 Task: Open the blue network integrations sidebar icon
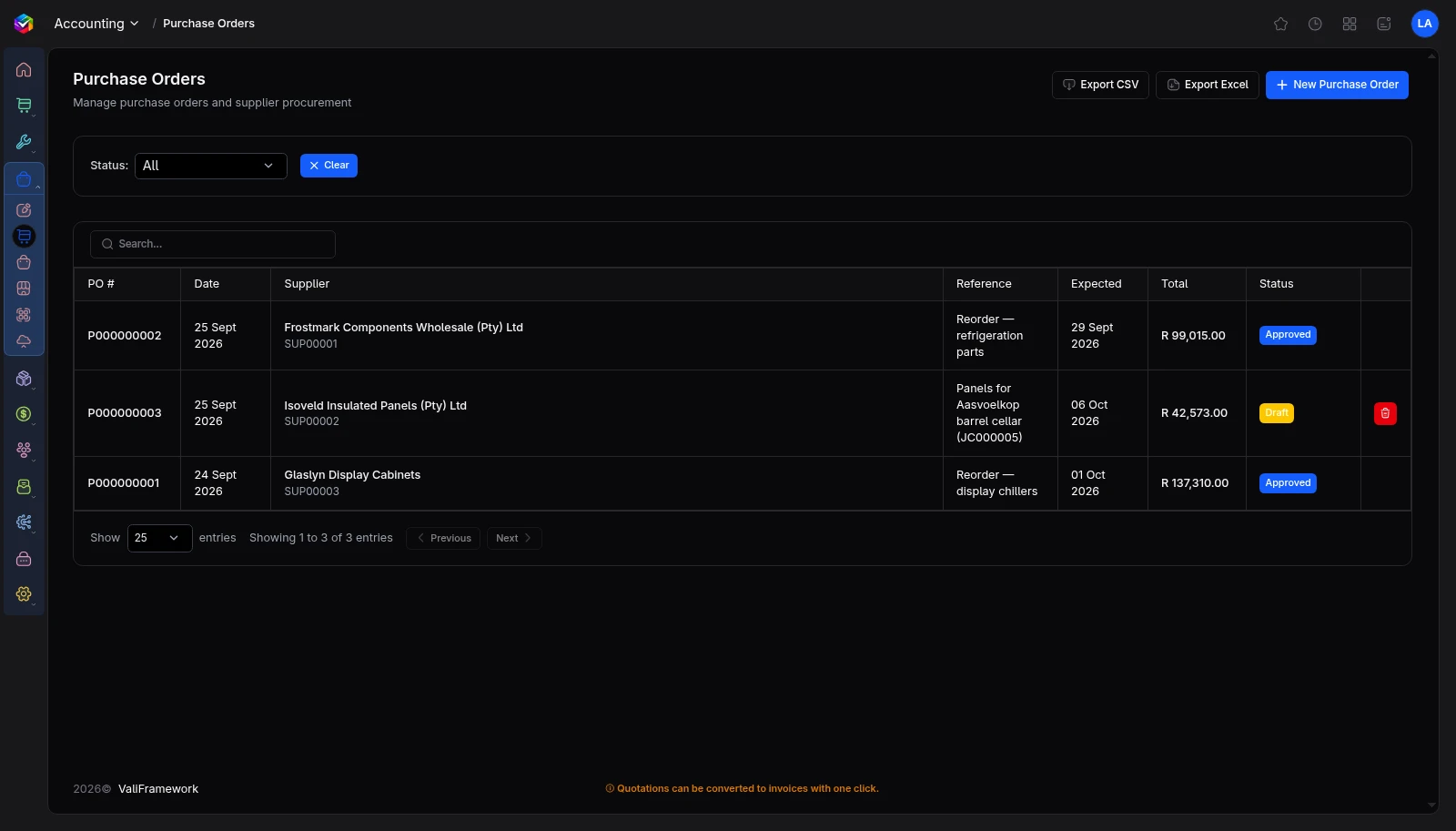tap(24, 522)
